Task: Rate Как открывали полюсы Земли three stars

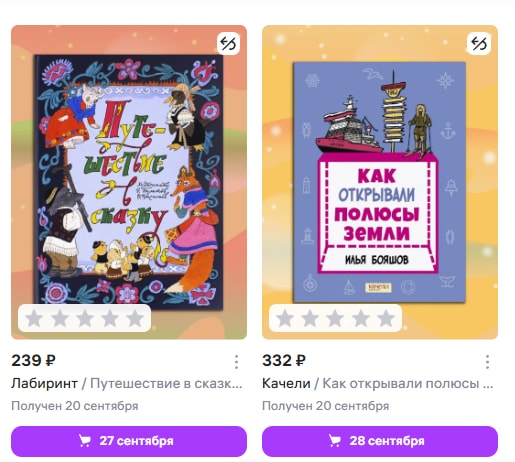Action: (x=335, y=318)
